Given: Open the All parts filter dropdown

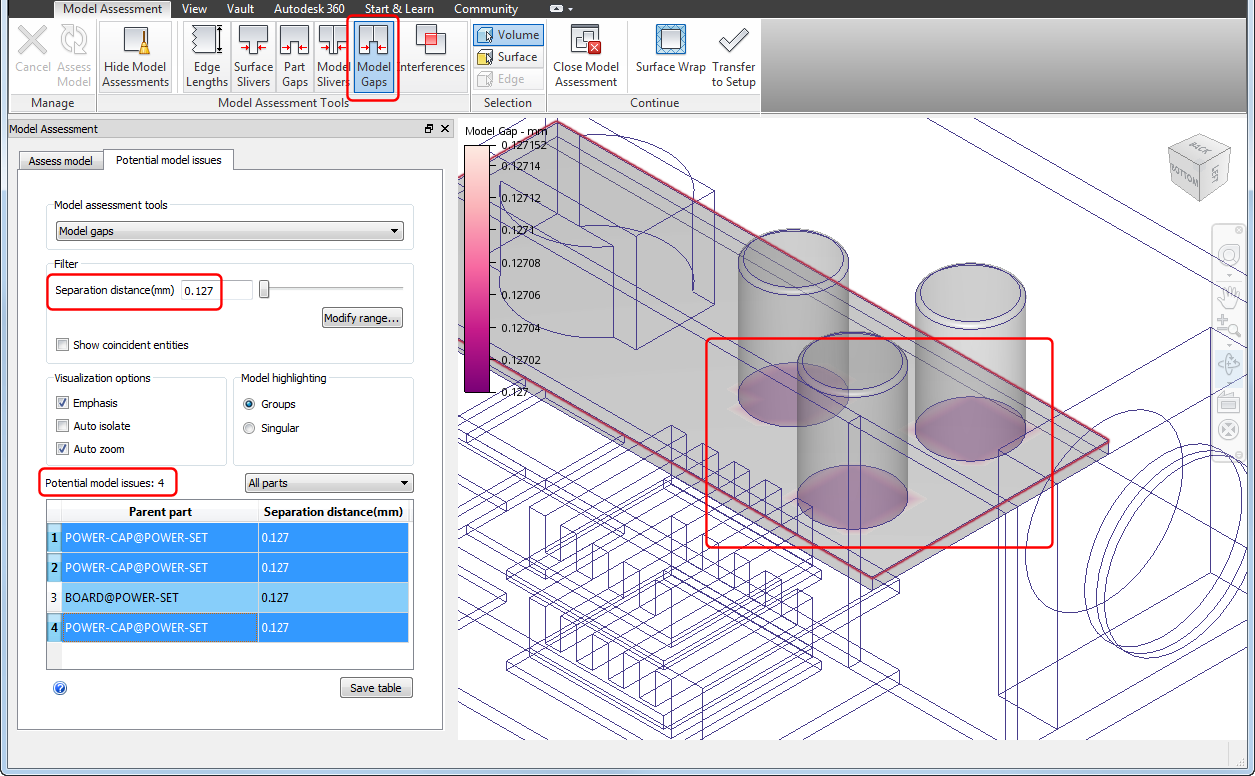Looking at the screenshot, I should [329, 483].
